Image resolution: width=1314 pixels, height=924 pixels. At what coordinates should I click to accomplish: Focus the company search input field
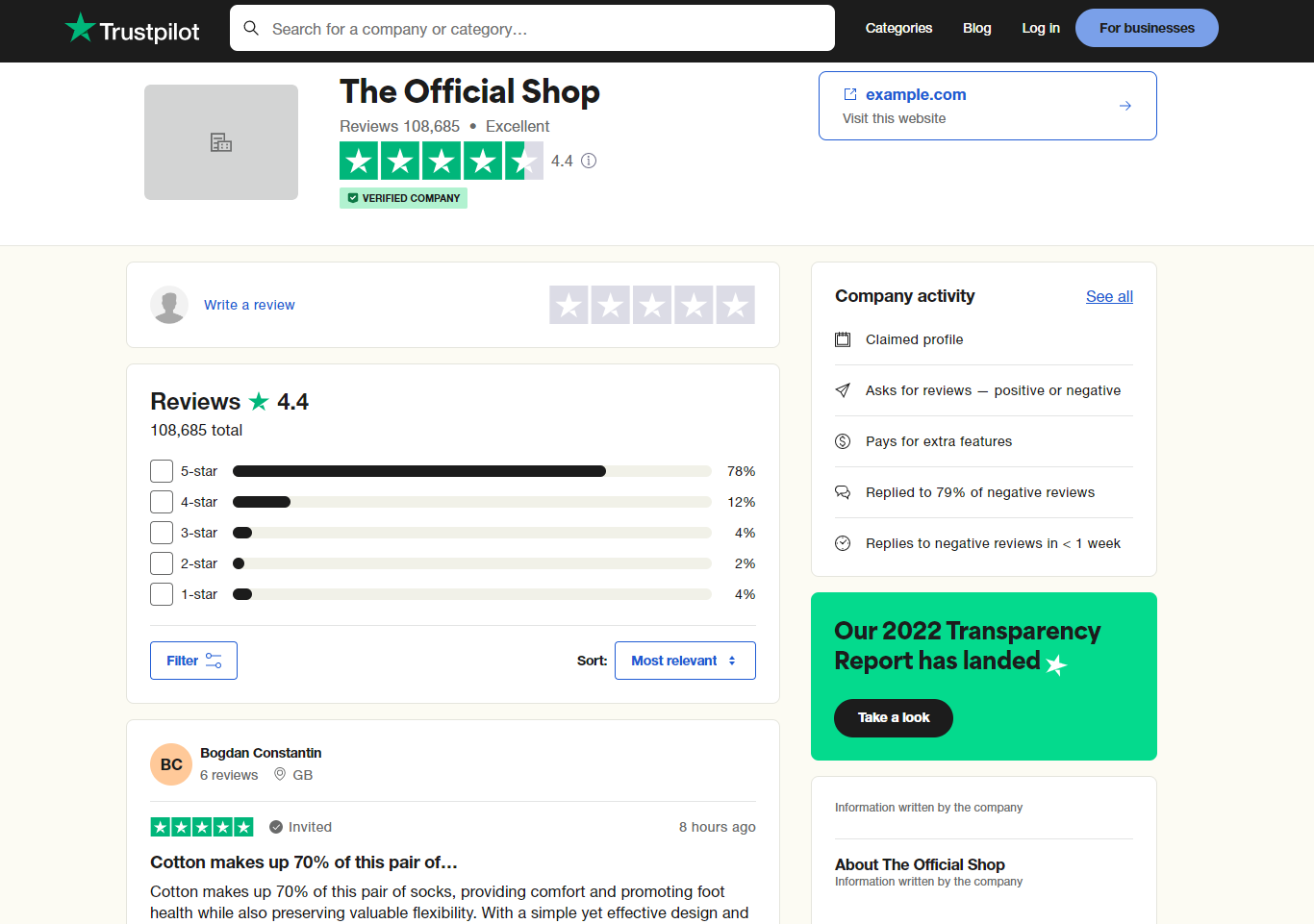[532, 28]
